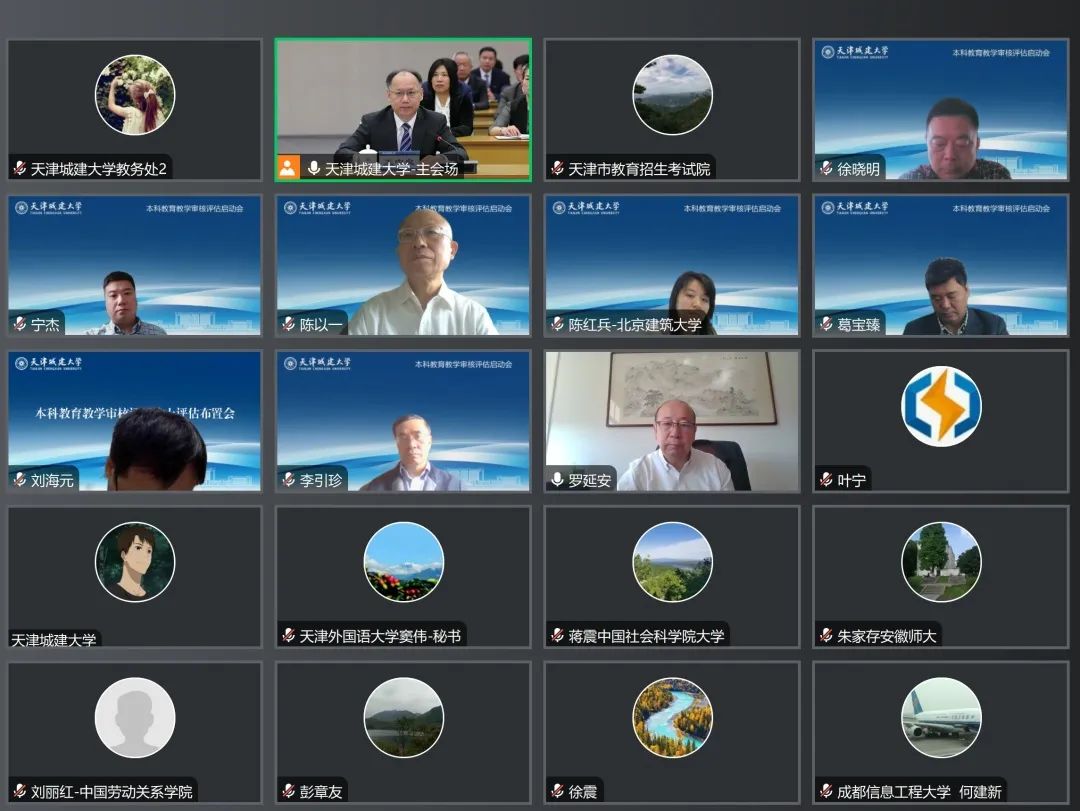Click the muted mic icon next to 陈以一

point(288,324)
